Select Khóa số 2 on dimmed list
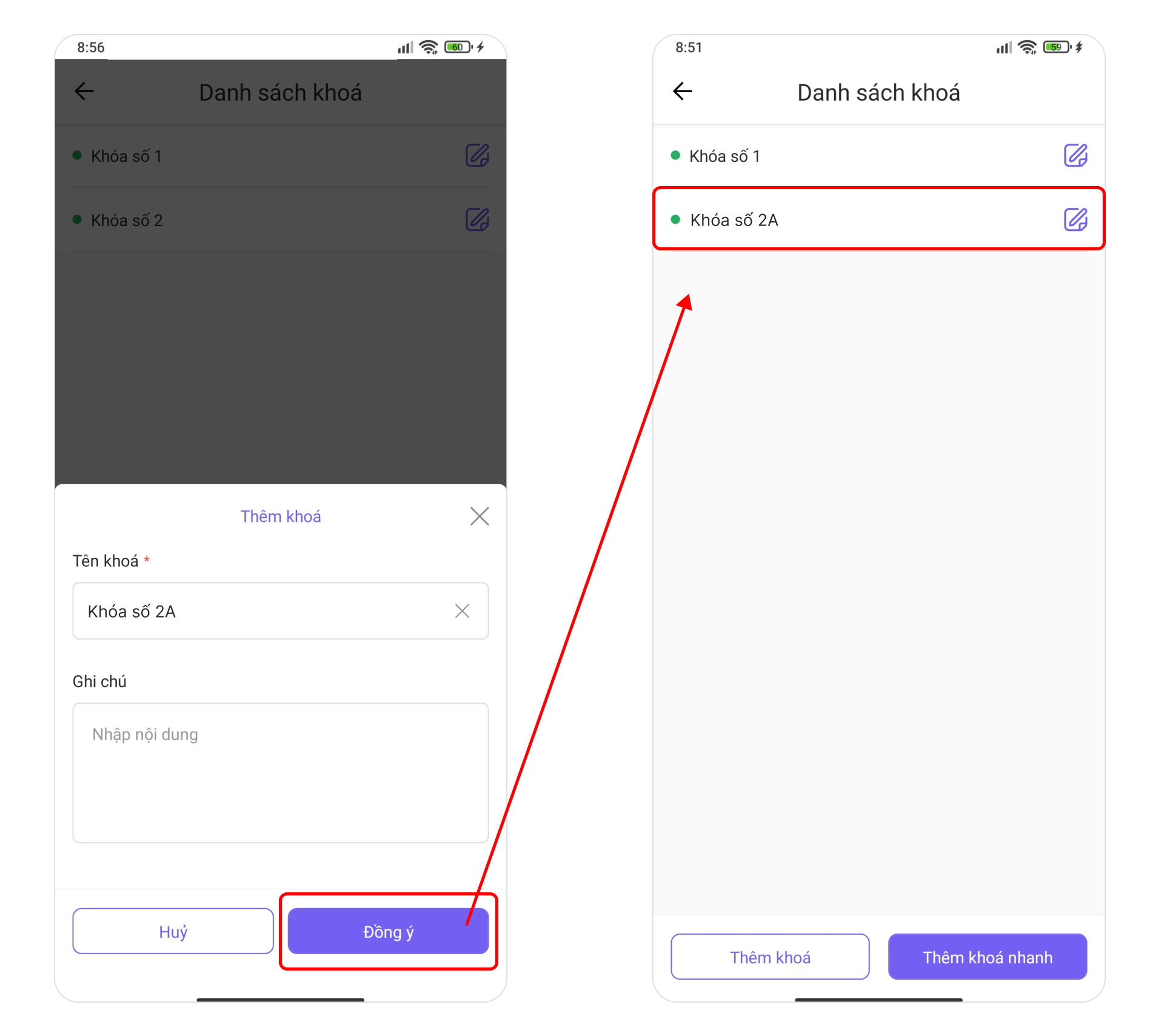 pos(280,220)
